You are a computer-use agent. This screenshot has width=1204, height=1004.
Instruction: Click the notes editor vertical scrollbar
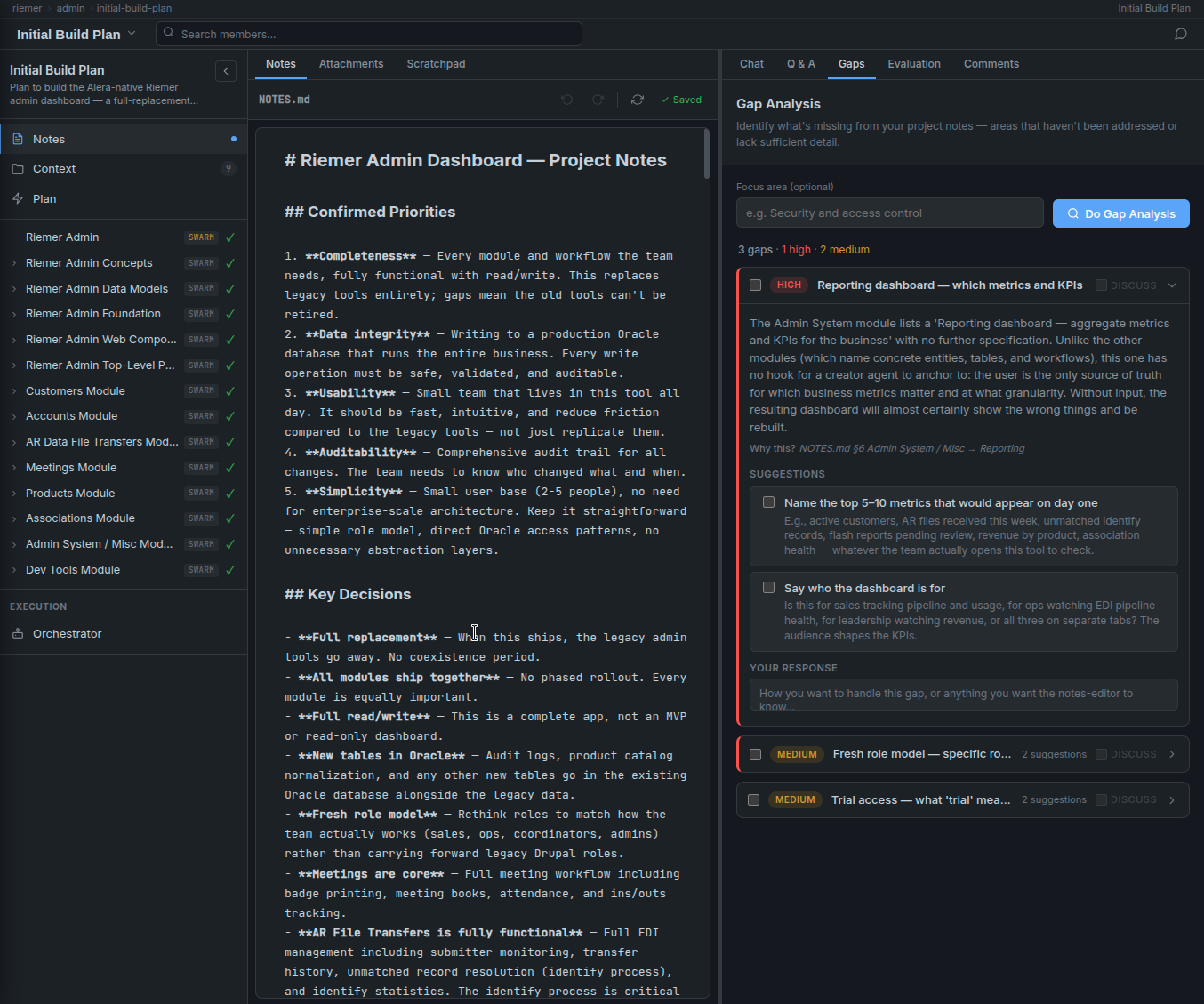(x=707, y=154)
